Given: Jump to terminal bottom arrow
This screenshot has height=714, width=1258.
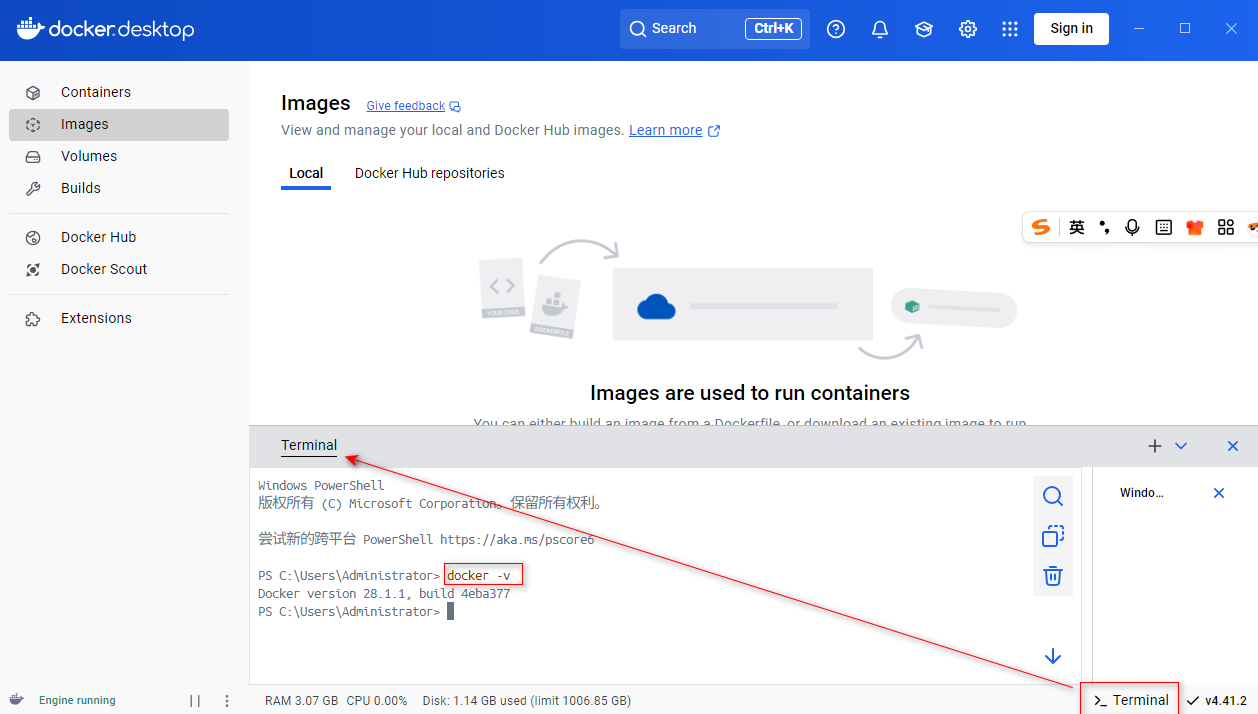Looking at the screenshot, I should [1053, 656].
